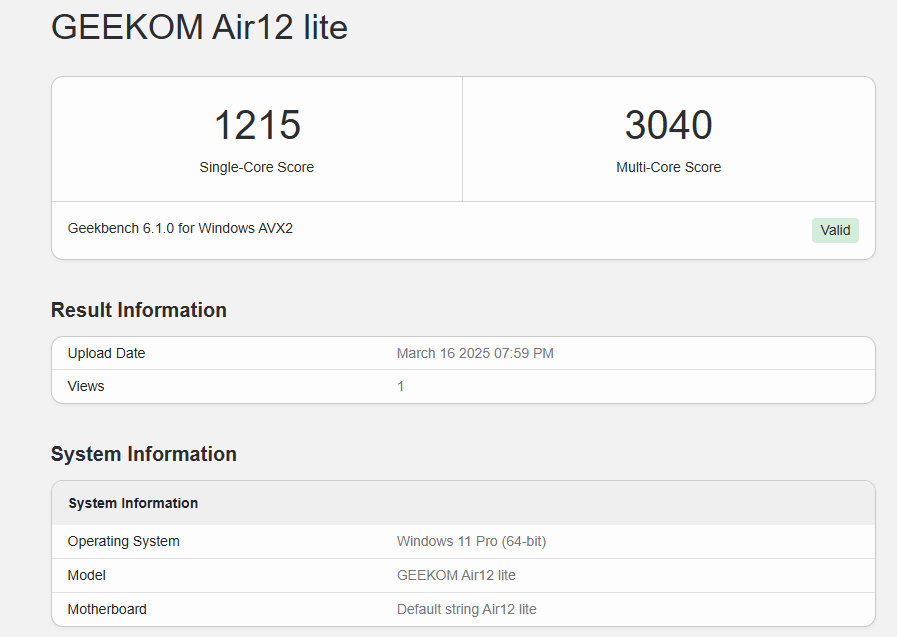Select the Model row label

[87, 575]
